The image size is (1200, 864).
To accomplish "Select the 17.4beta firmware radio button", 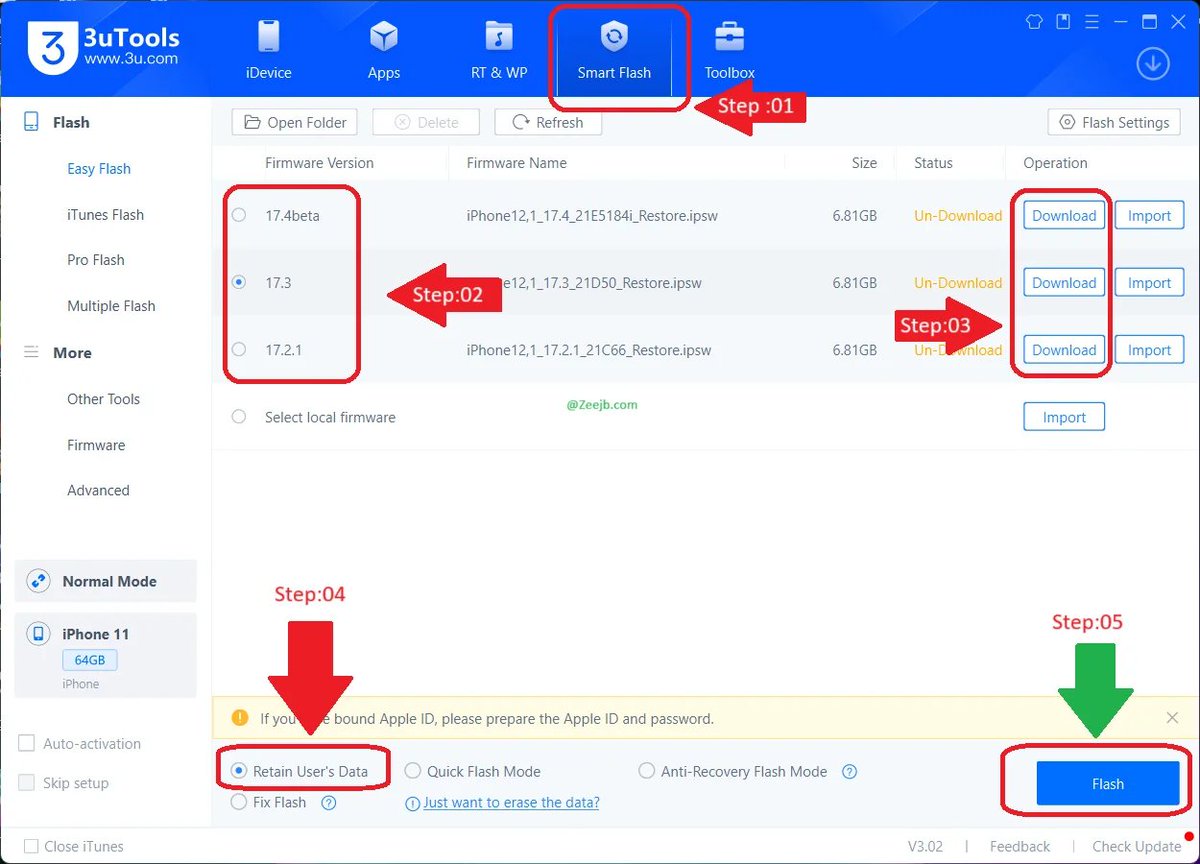I will [x=238, y=215].
